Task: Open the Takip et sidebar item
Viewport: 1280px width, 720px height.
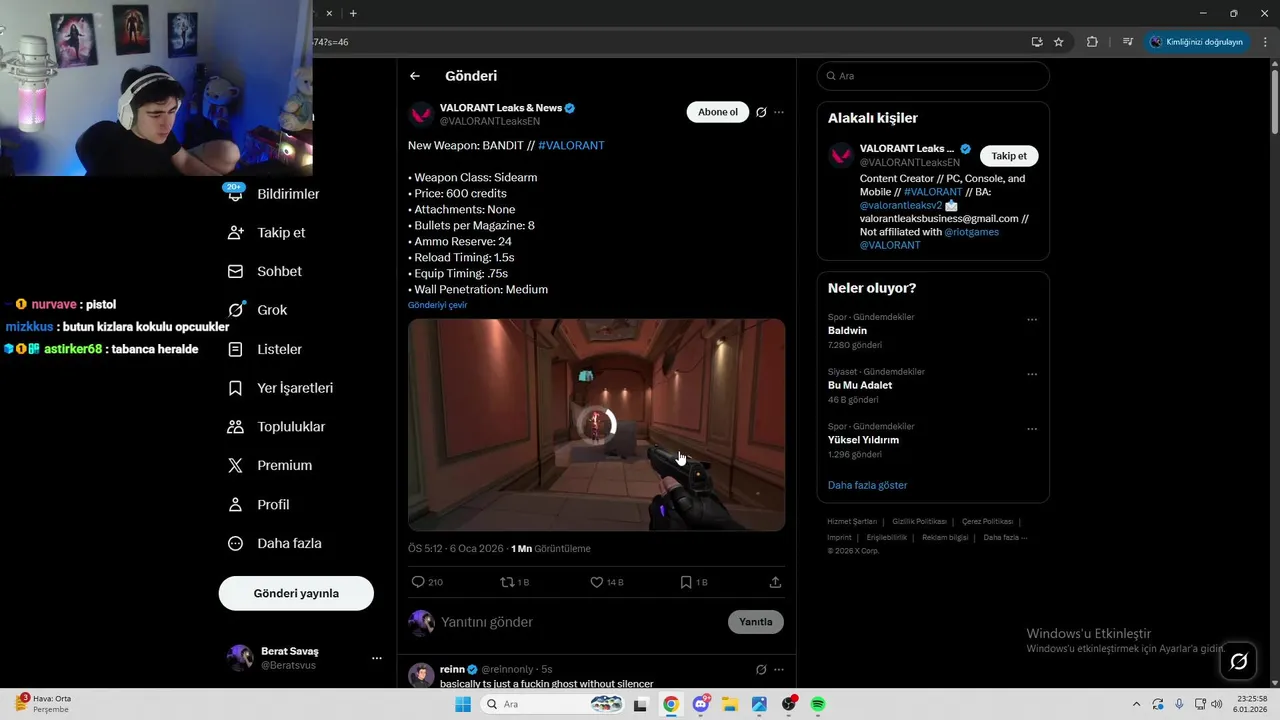Action: 266,232
